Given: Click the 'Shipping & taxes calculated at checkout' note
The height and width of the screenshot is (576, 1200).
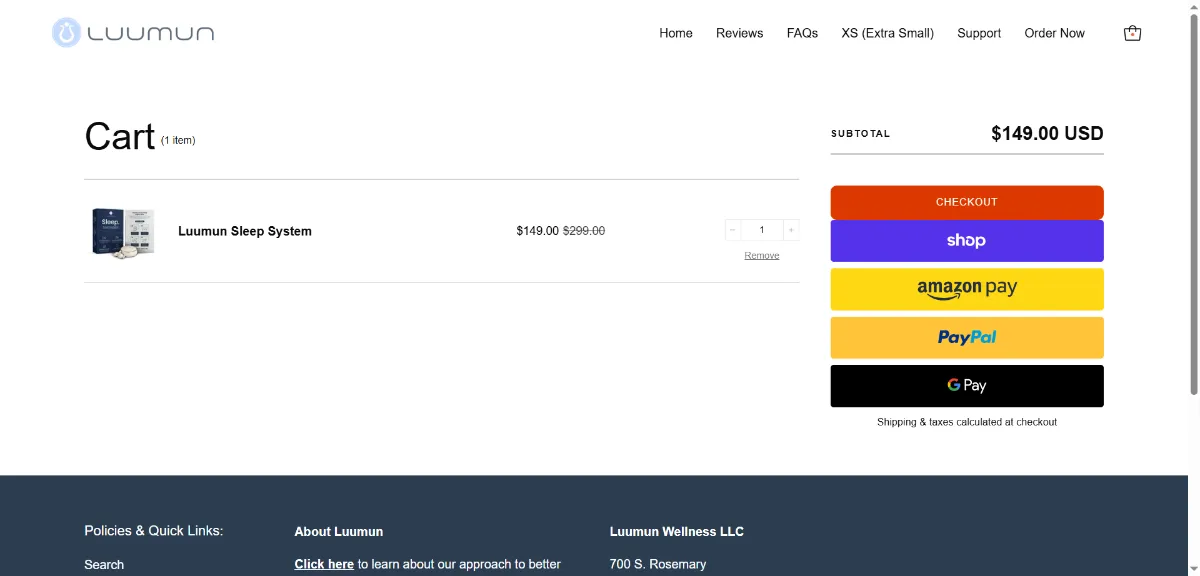Looking at the screenshot, I should pyautogui.click(x=967, y=422).
